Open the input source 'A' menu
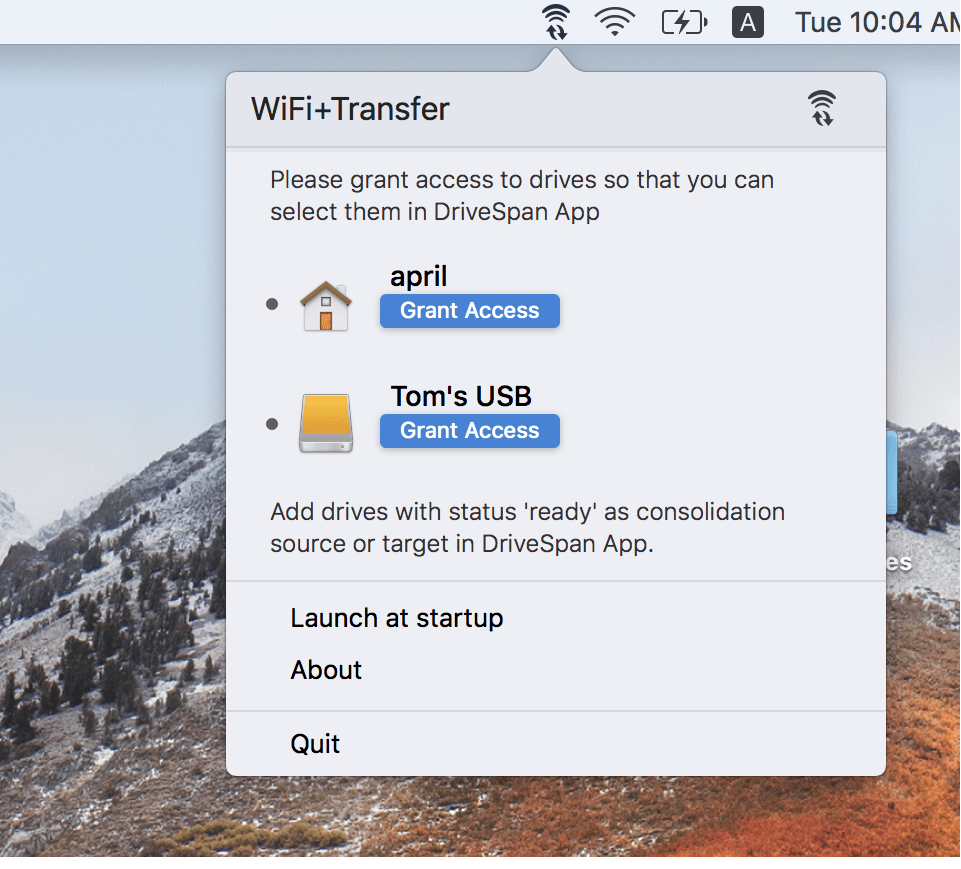Image resolution: width=961 pixels, height=869 pixels. click(748, 23)
